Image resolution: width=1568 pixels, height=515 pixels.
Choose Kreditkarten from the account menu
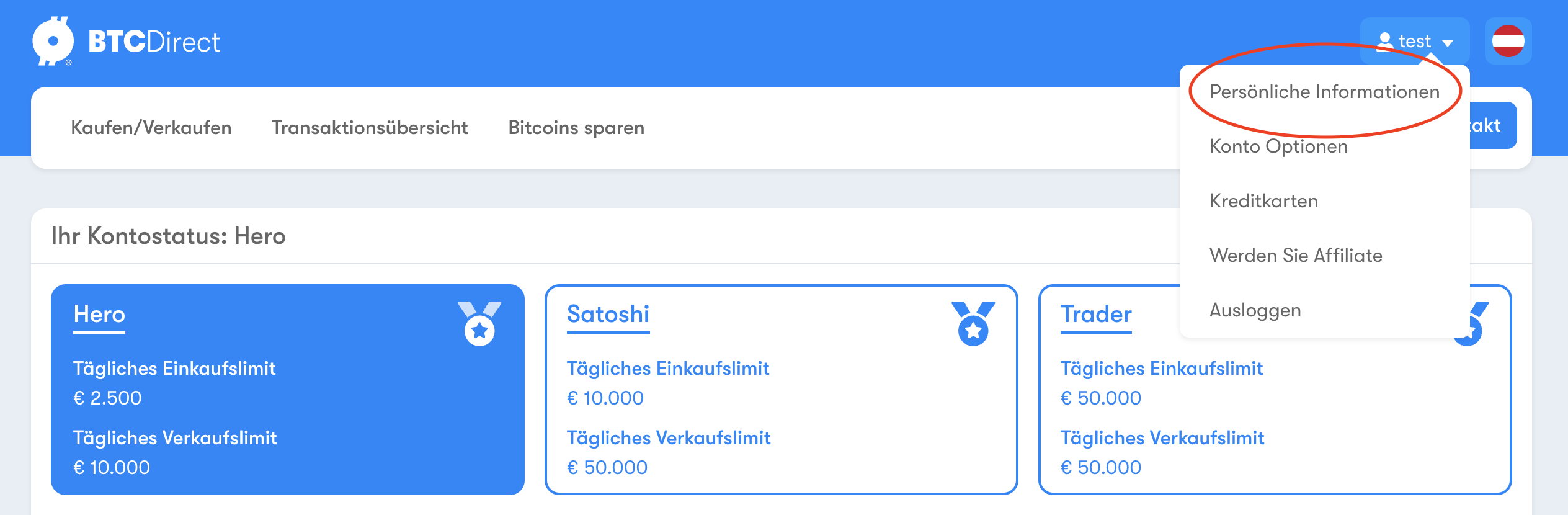(1263, 201)
